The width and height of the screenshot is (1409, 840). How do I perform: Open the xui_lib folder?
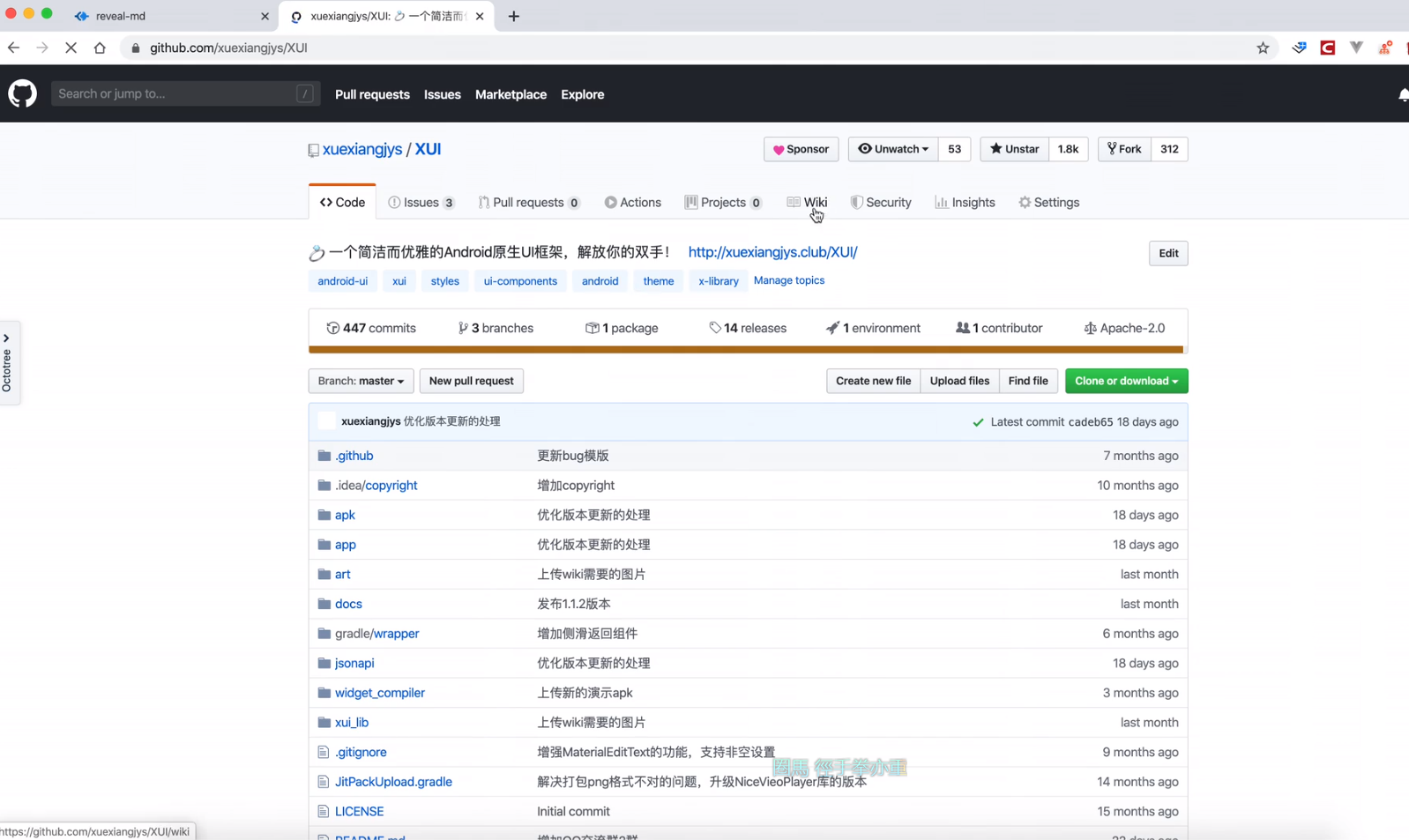tap(352, 722)
